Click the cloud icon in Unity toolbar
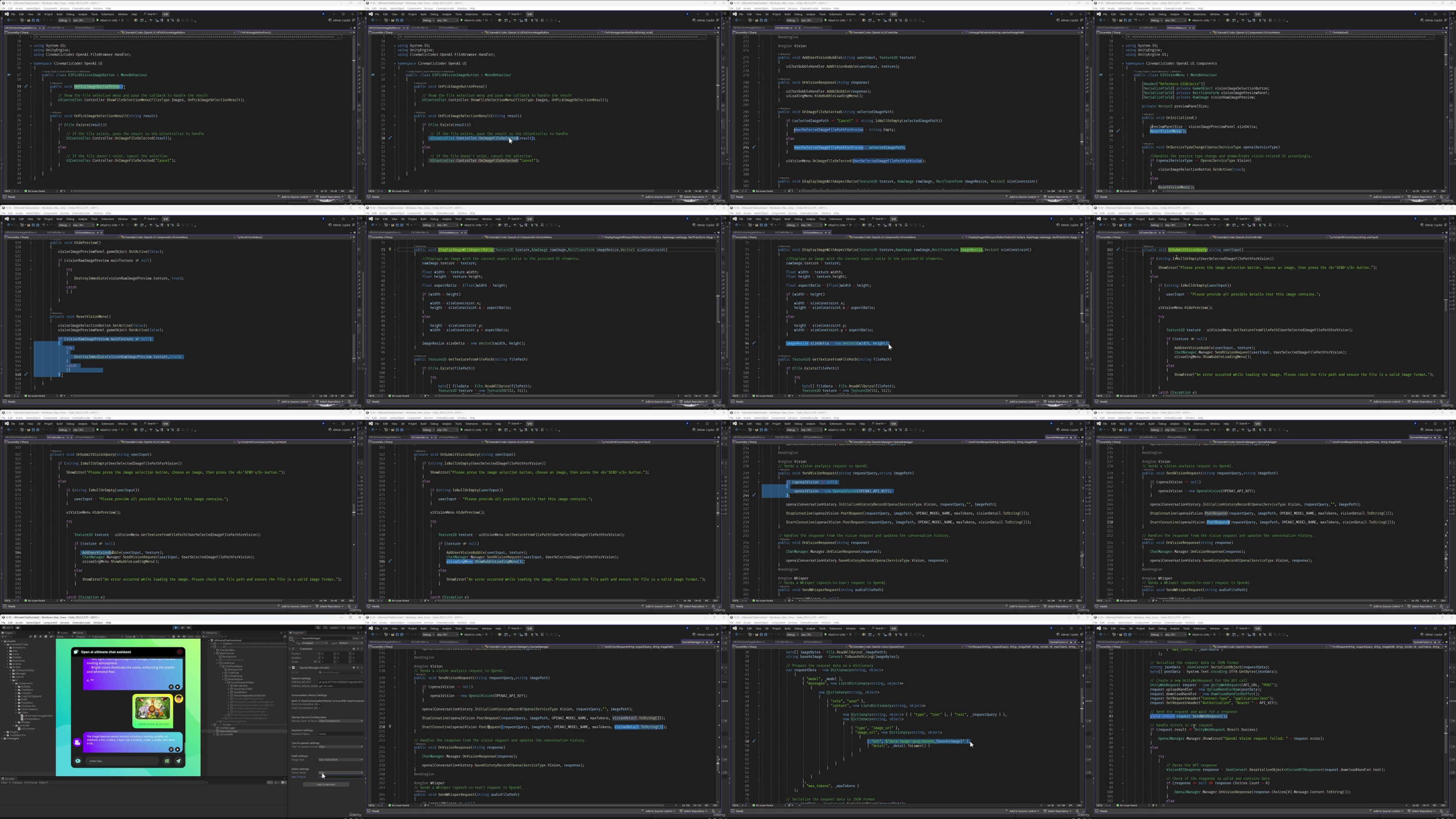 click(18, 628)
